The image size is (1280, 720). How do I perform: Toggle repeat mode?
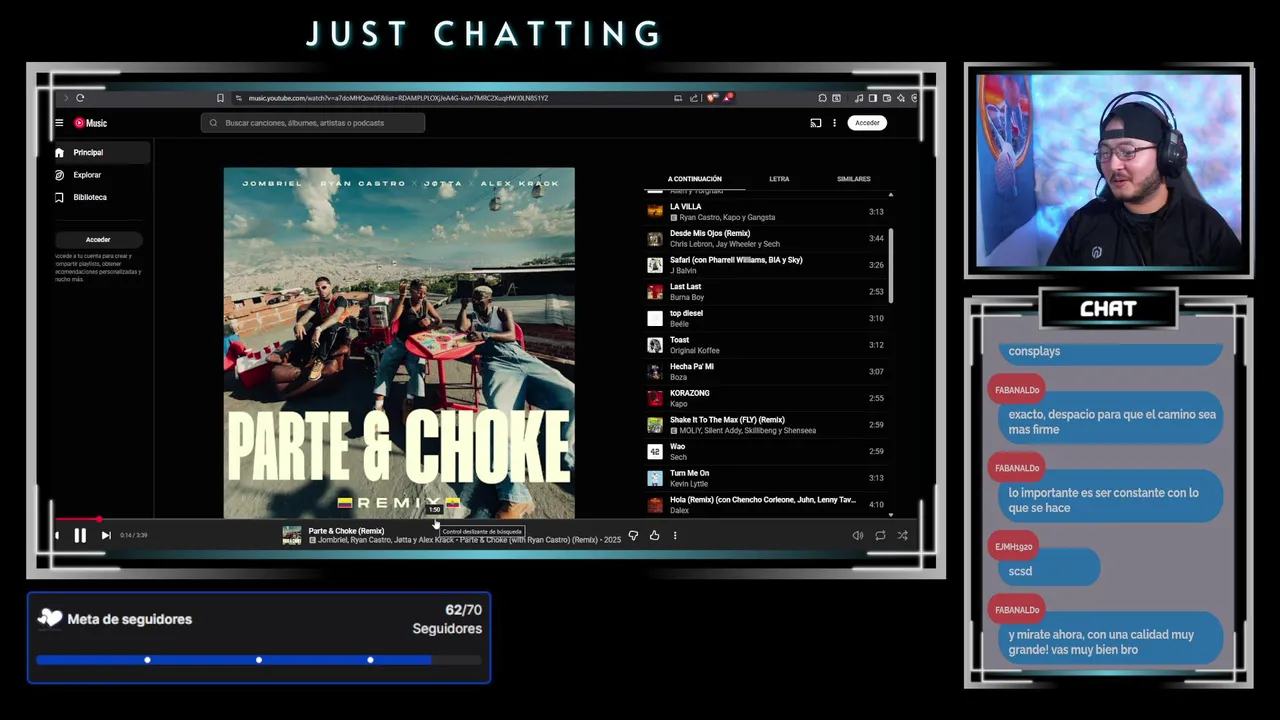880,535
